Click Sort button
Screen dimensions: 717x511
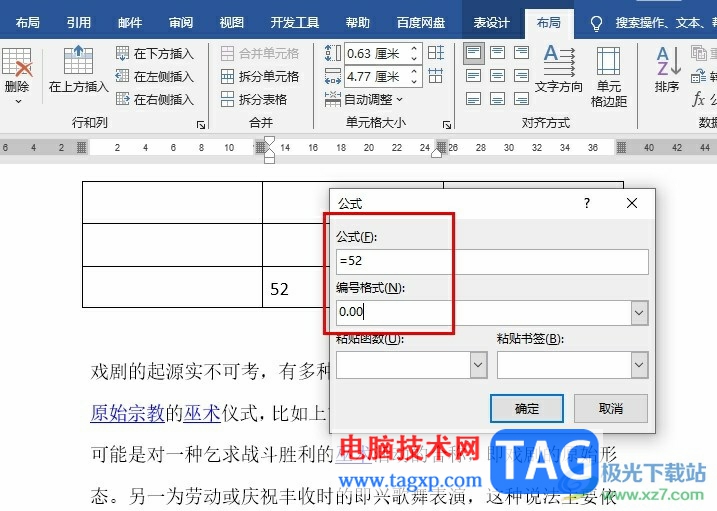pos(667,69)
